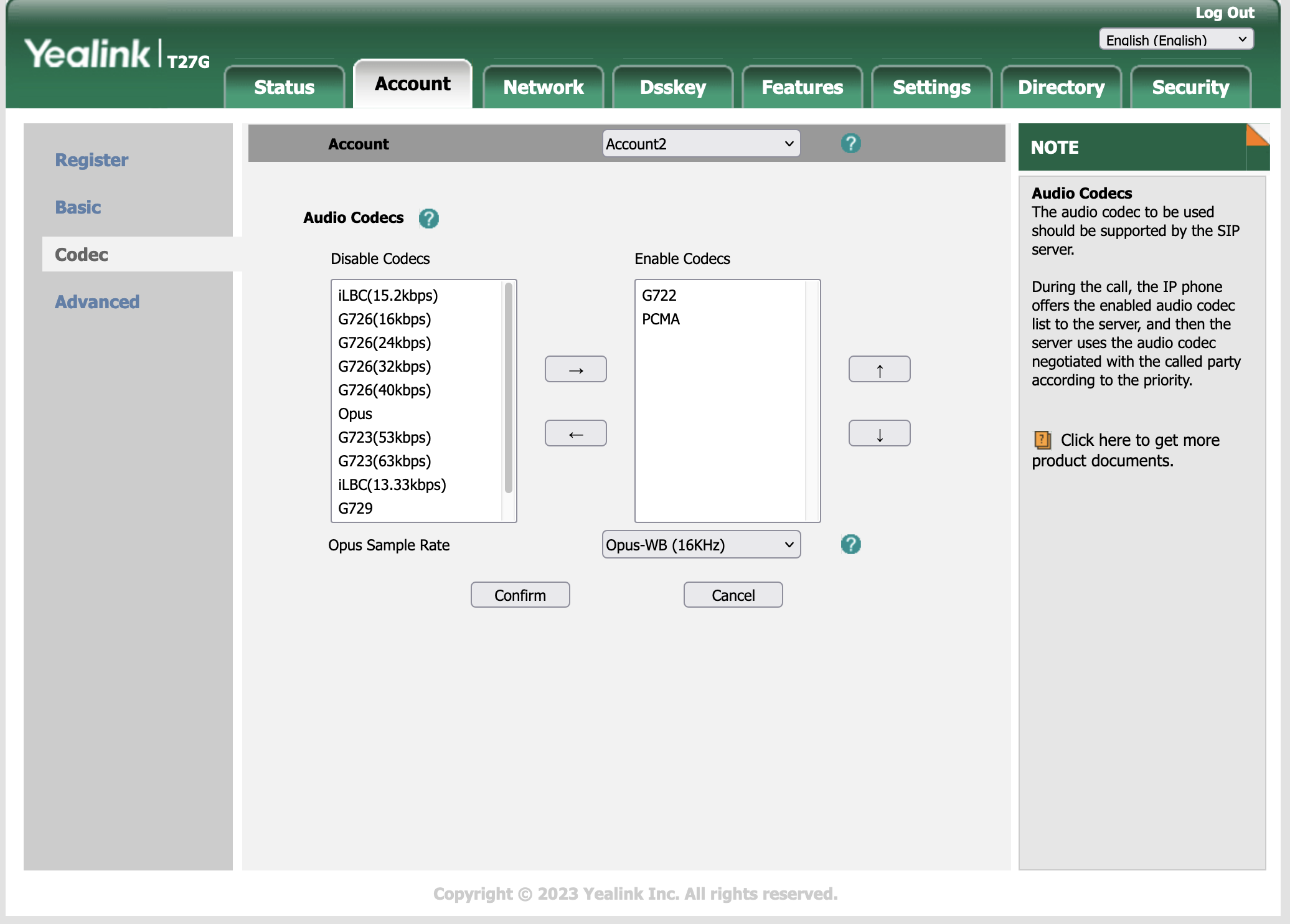The width and height of the screenshot is (1290, 924).
Task: Select G722 in Enable Codecs list
Action: click(659, 296)
